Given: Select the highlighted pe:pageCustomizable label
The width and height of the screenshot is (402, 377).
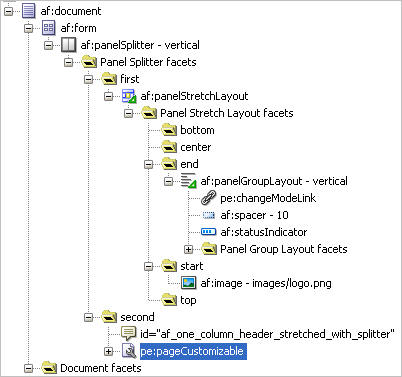Looking at the screenshot, I should pyautogui.click(x=193, y=351).
